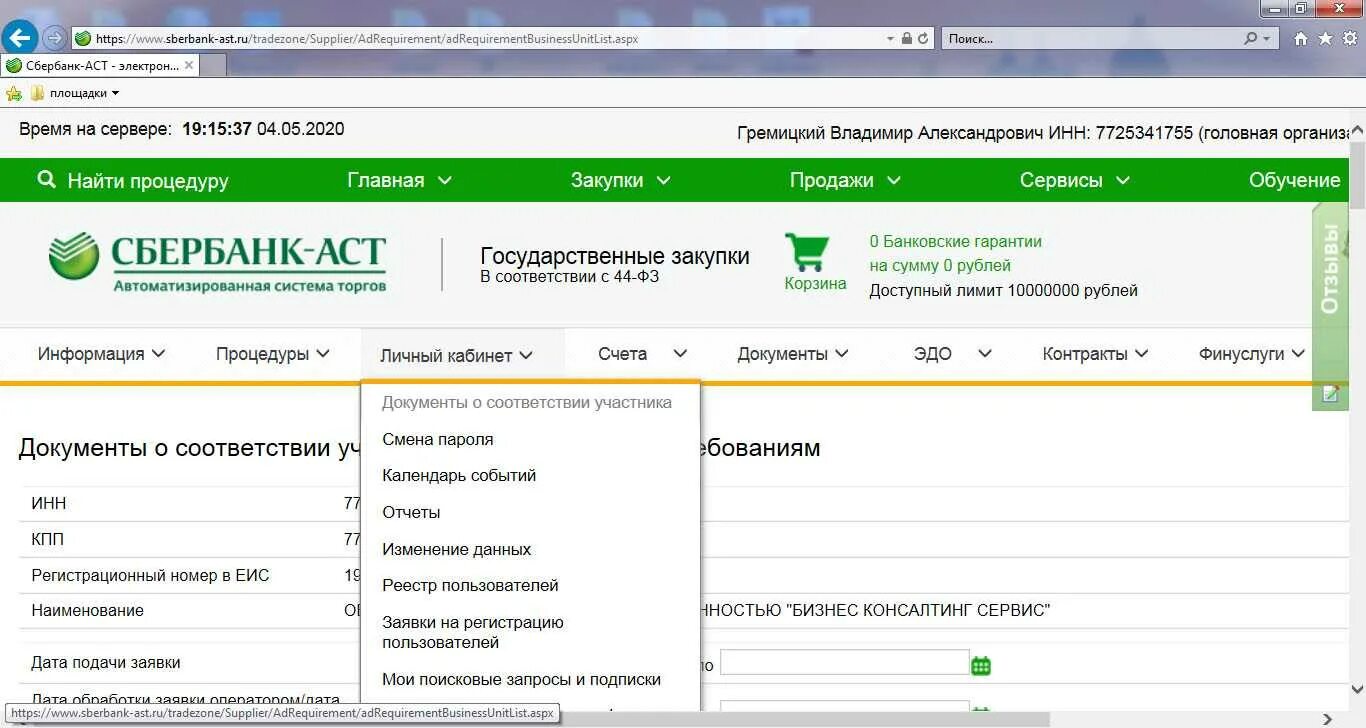Click the lock security icon in address bar

[x=906, y=39]
